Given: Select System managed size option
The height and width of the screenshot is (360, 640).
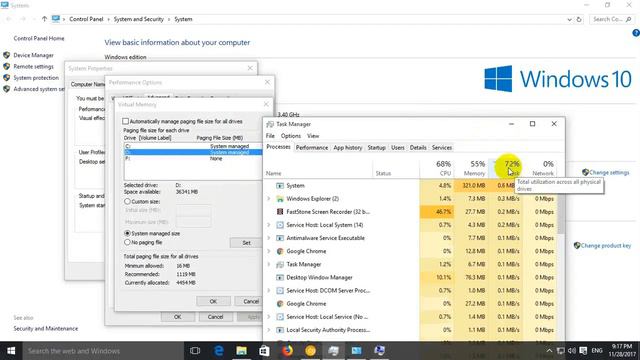Looking at the screenshot, I should 127,233.
